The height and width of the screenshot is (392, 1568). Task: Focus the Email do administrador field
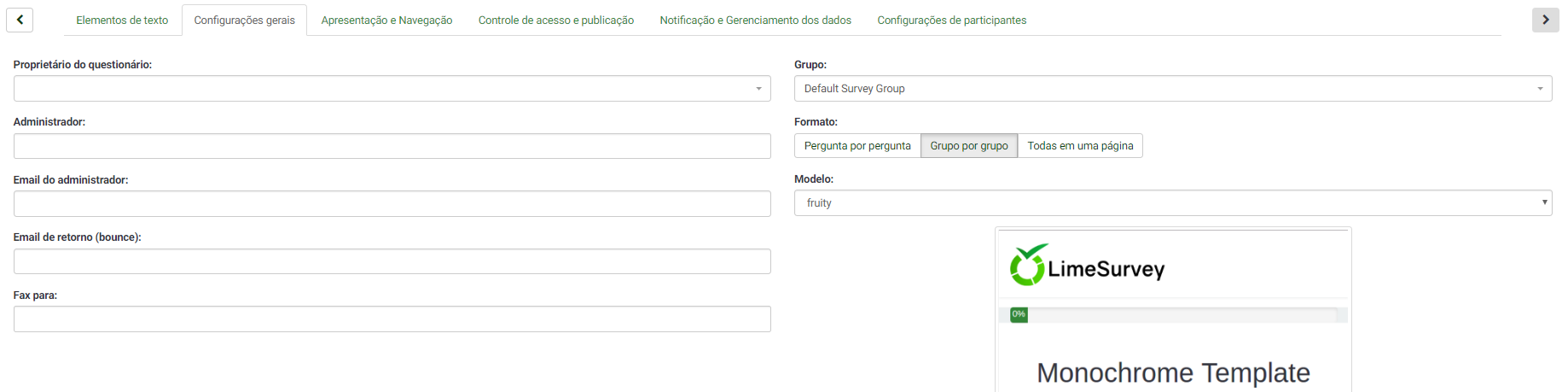tap(392, 204)
